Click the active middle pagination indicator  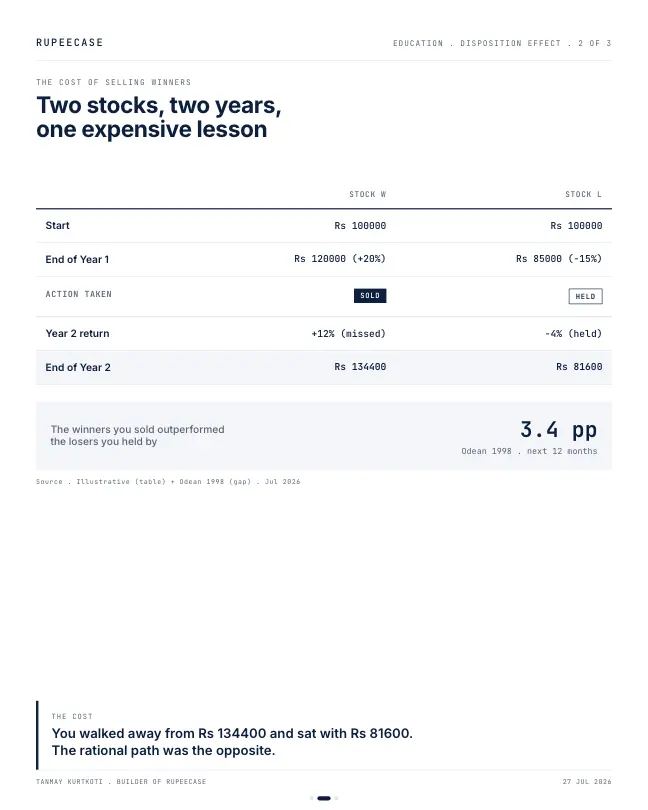pyautogui.click(x=324, y=798)
